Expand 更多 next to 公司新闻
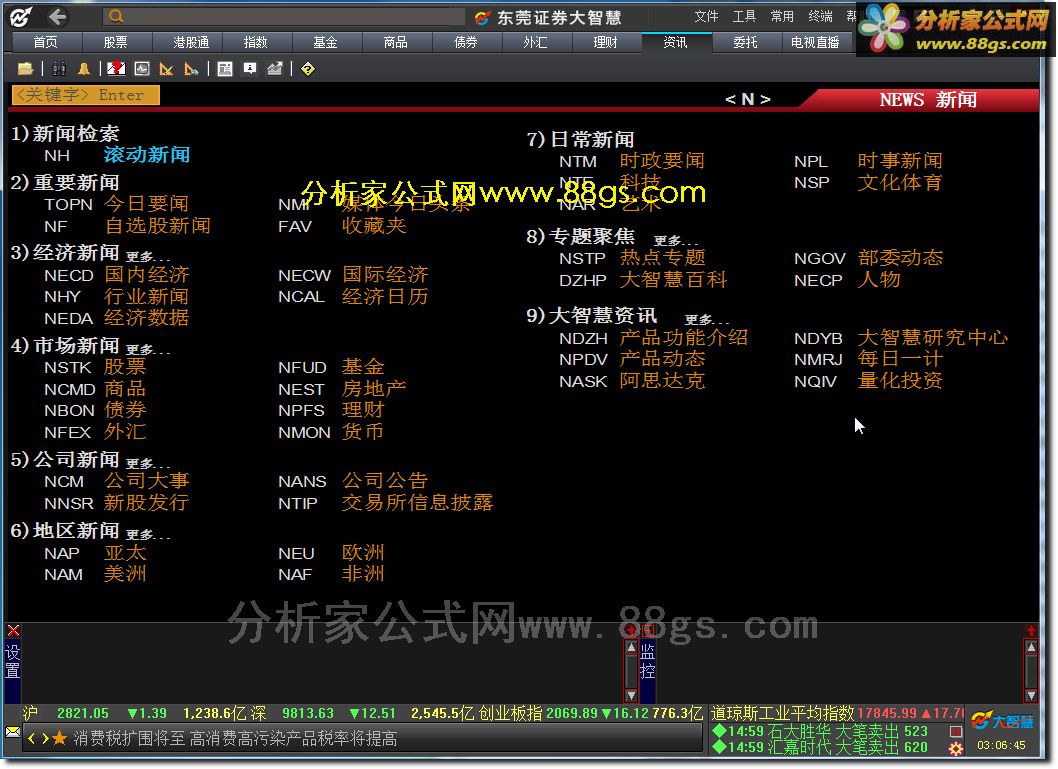The width and height of the screenshot is (1058, 769). pyautogui.click(x=148, y=463)
